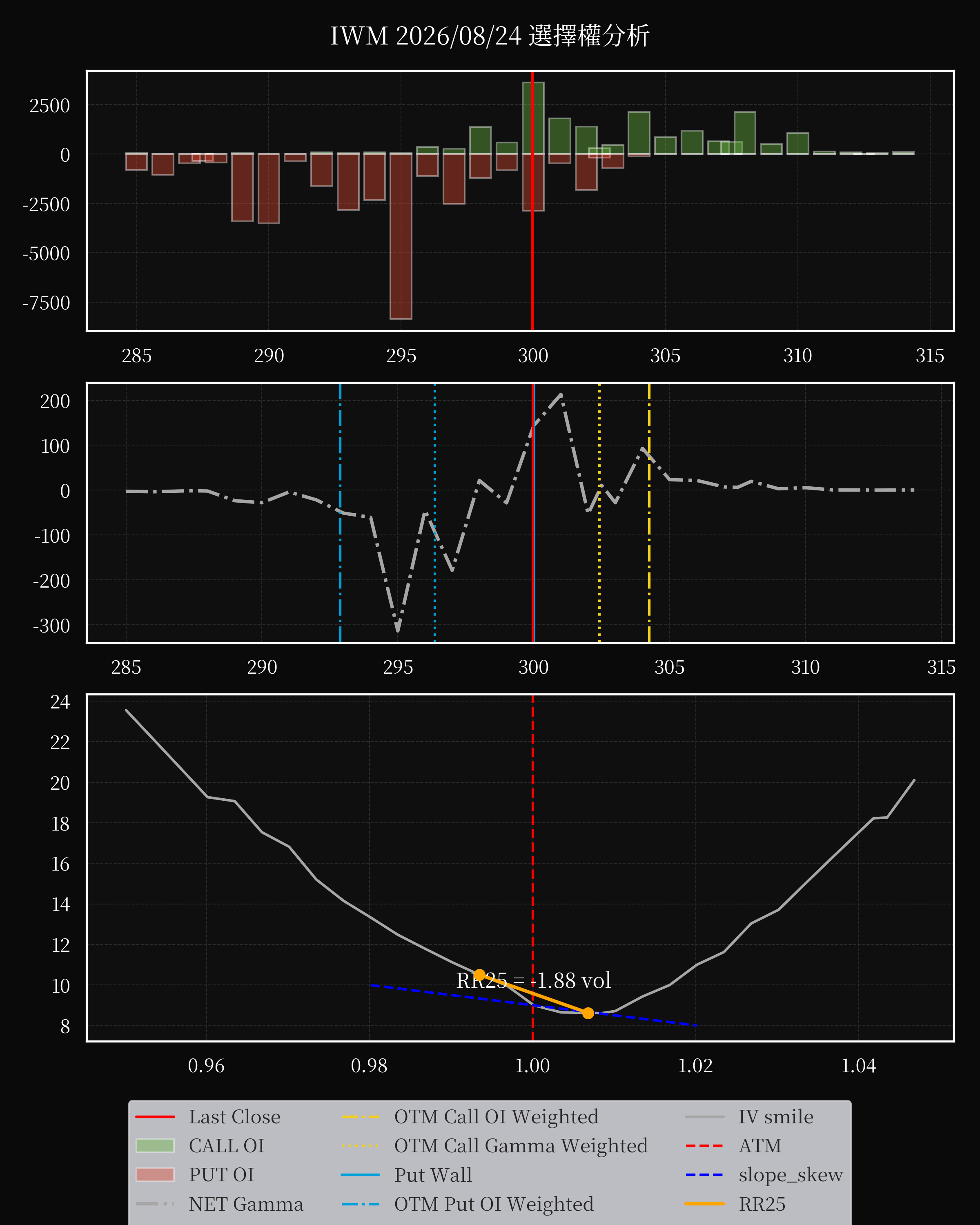Click the tallest red put bar at strike 295
This screenshot has height=1225, width=980.
pyautogui.click(x=401, y=236)
